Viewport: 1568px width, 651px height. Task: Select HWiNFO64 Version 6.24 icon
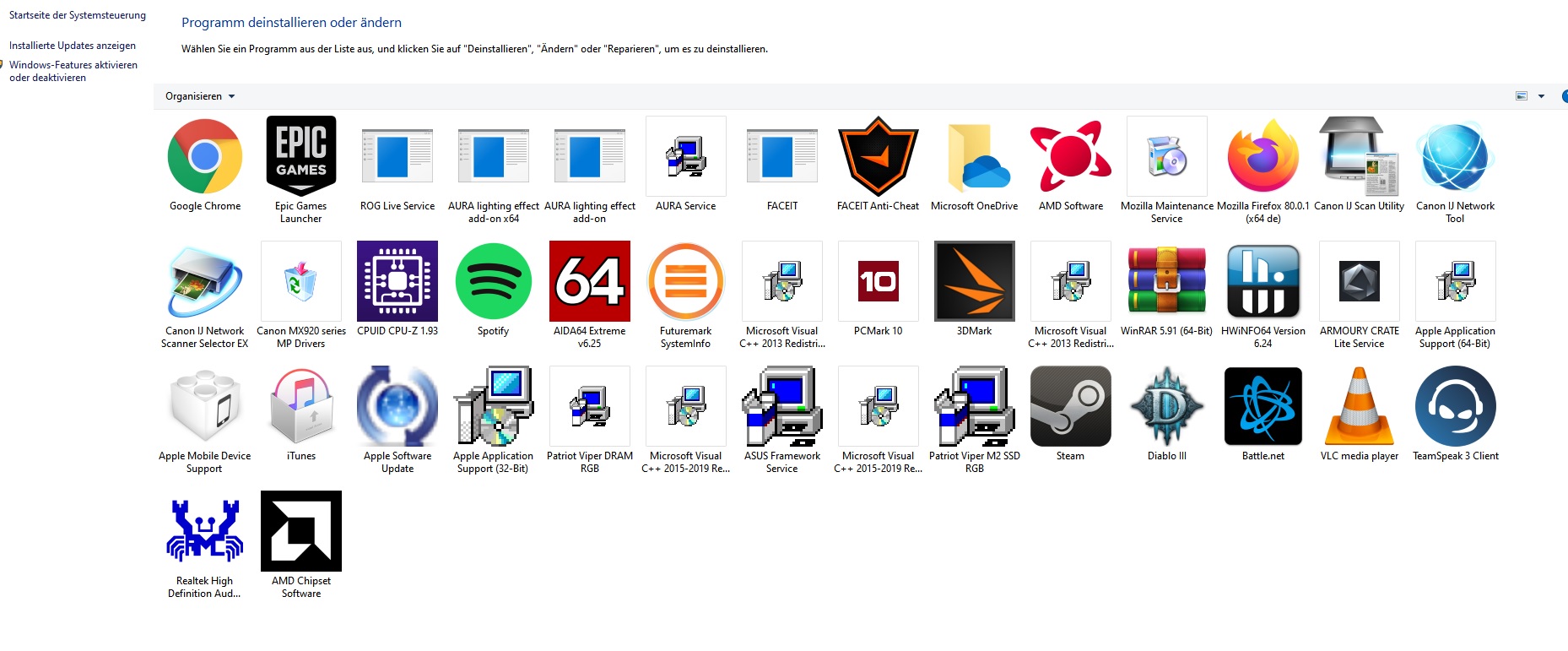pos(1263,281)
